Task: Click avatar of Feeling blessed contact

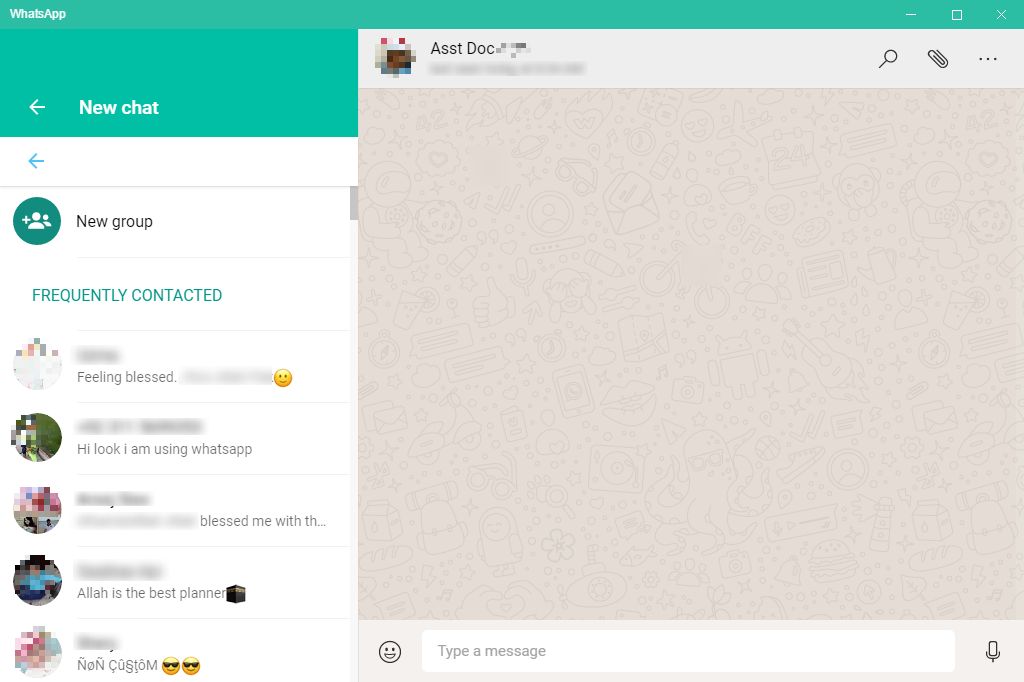Action: pyautogui.click(x=37, y=365)
